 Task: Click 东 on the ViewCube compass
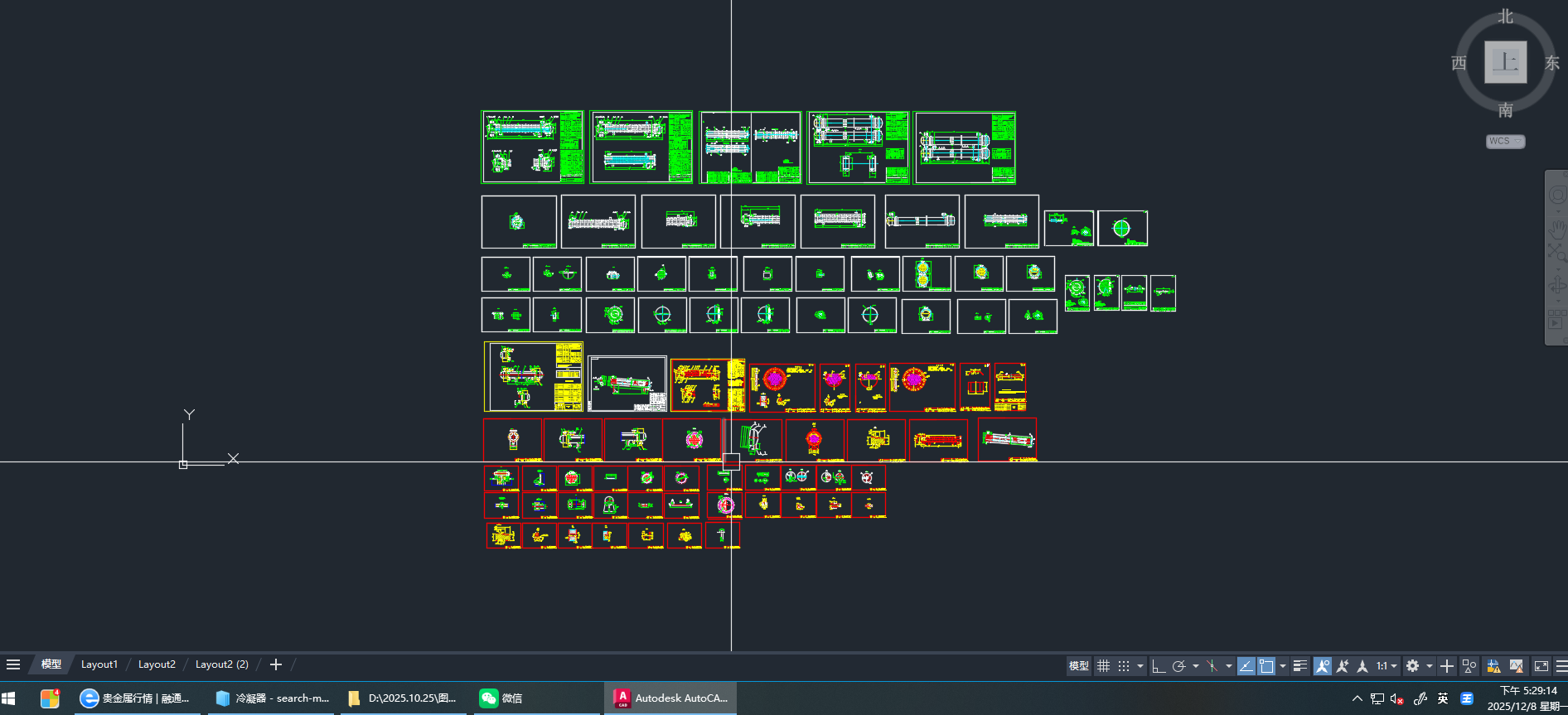(1552, 63)
